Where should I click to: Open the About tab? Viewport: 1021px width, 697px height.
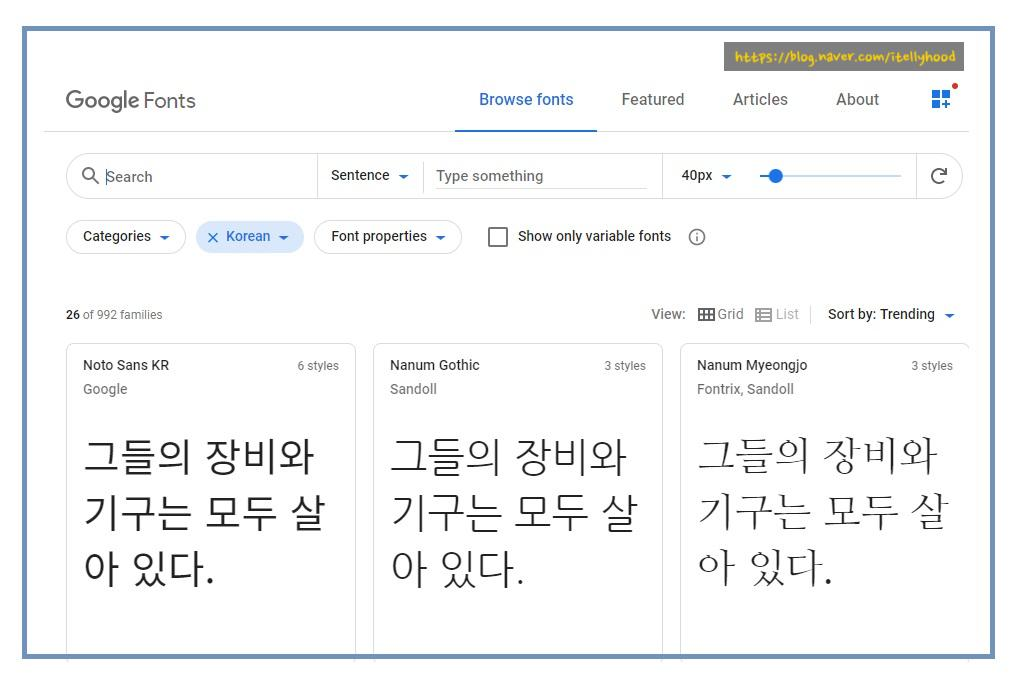tap(857, 100)
